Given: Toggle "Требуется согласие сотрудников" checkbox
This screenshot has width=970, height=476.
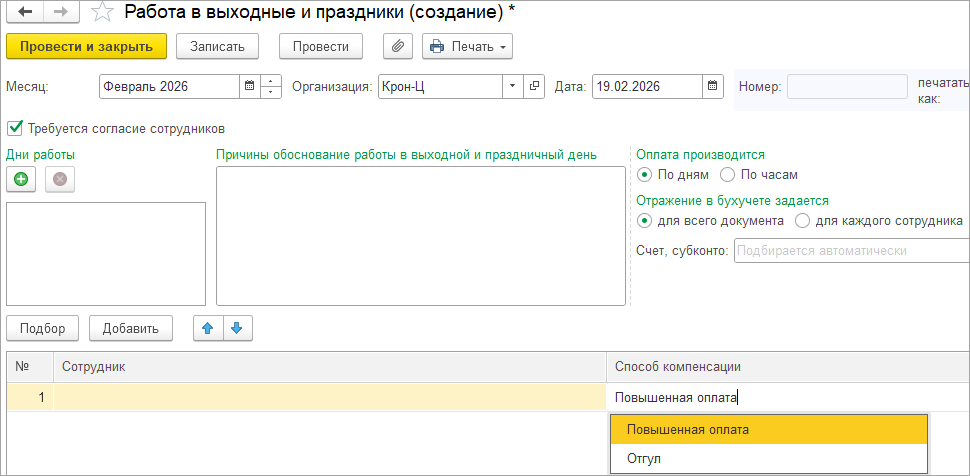Looking at the screenshot, I should (x=14, y=128).
